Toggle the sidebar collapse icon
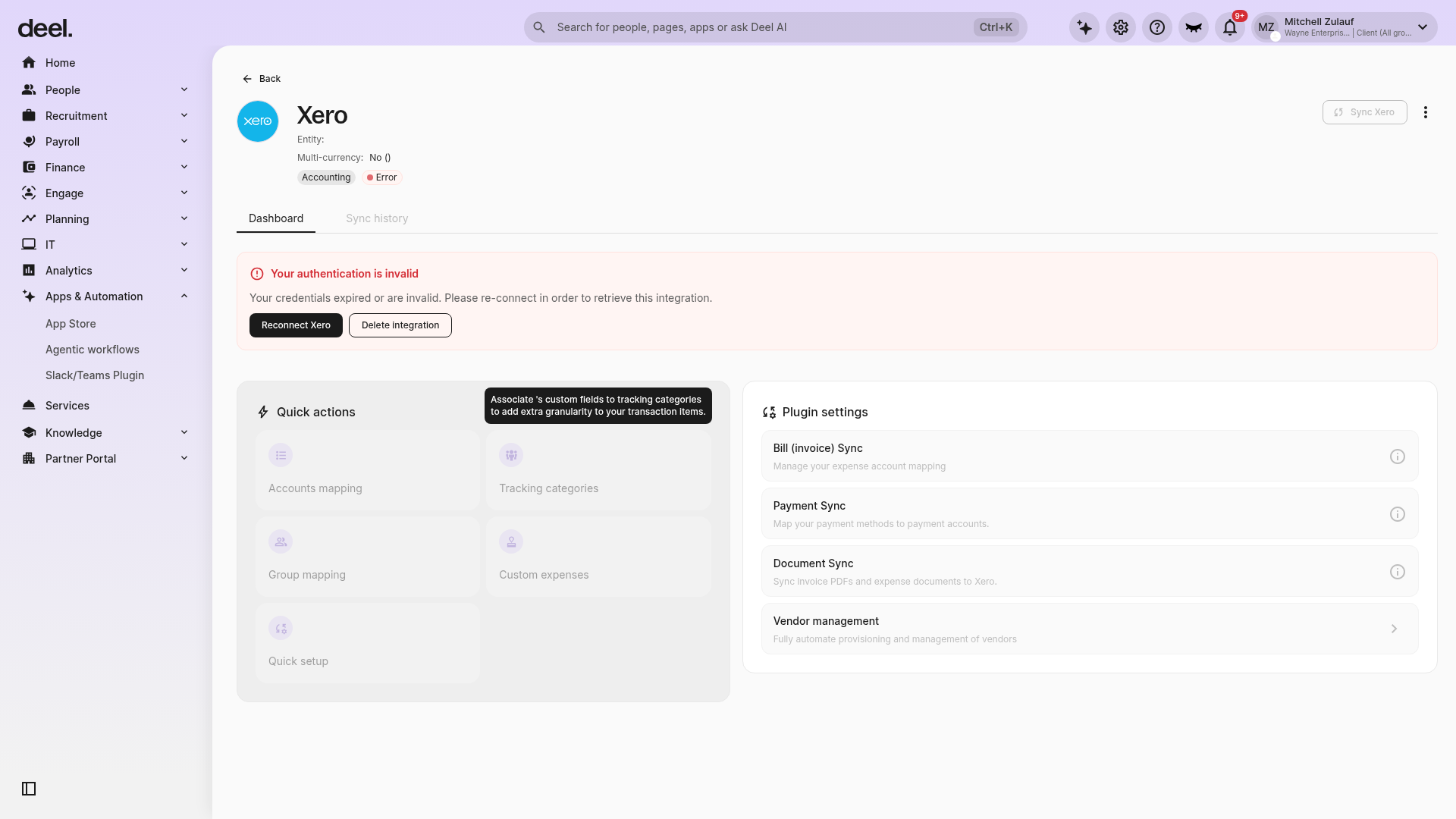The image size is (1456, 819). coord(29,789)
